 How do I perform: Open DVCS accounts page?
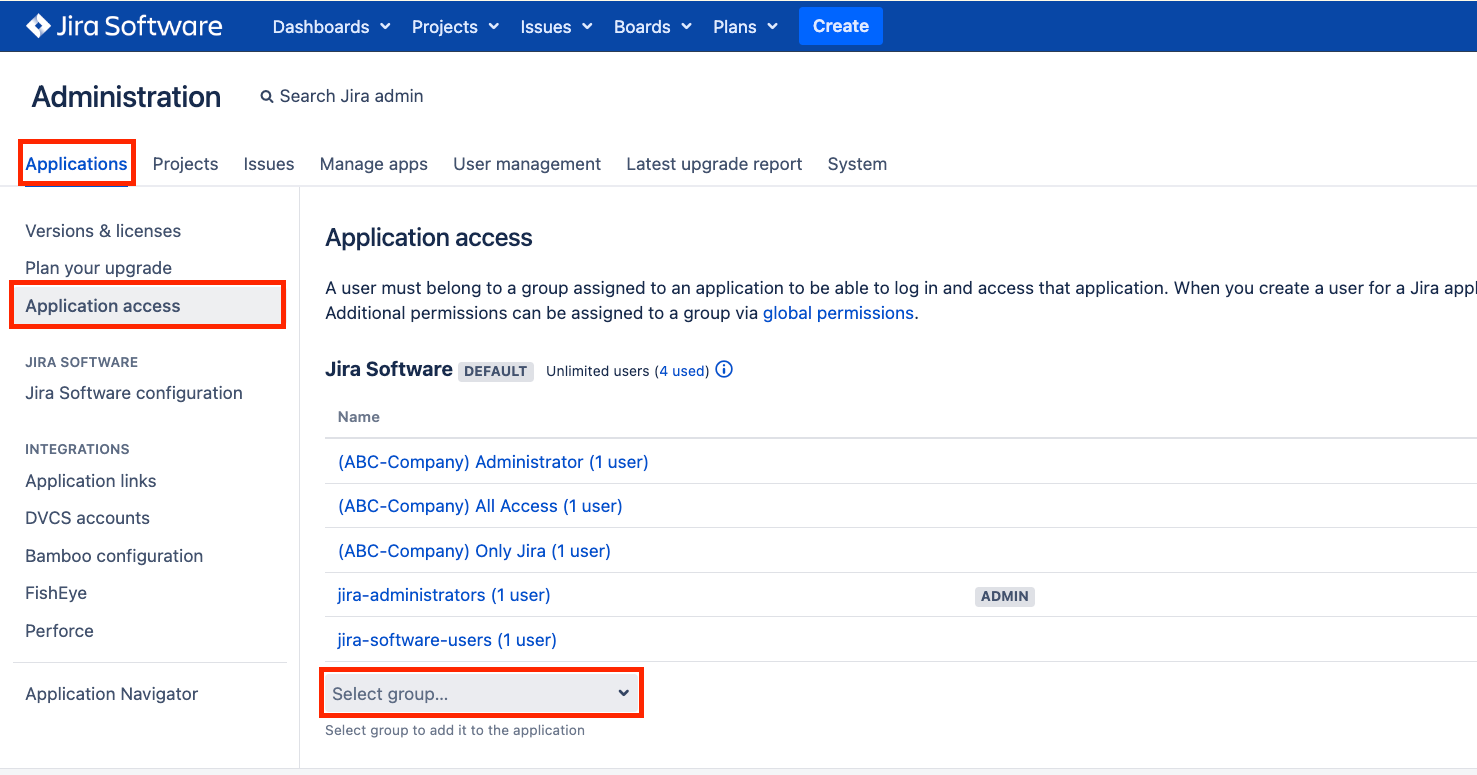coord(87,518)
